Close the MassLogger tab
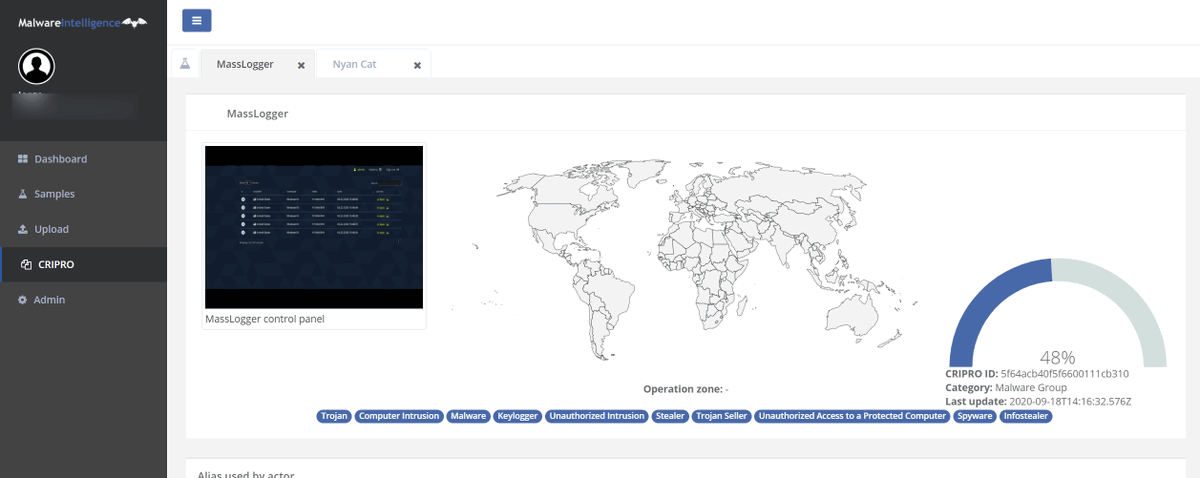The height and width of the screenshot is (478, 1200). click(301, 65)
